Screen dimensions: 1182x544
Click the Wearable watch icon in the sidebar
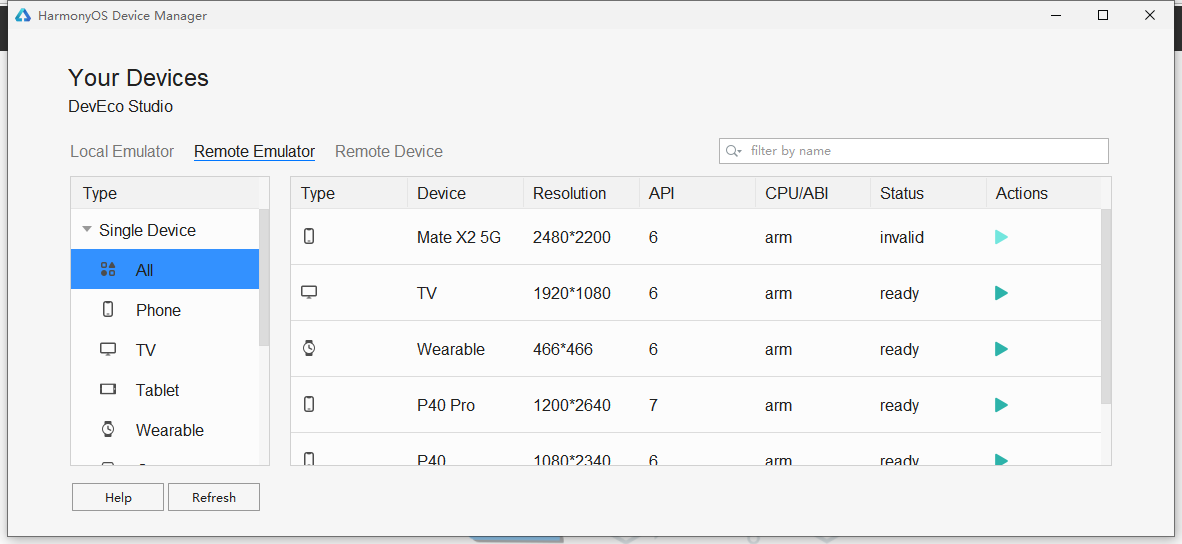point(108,429)
